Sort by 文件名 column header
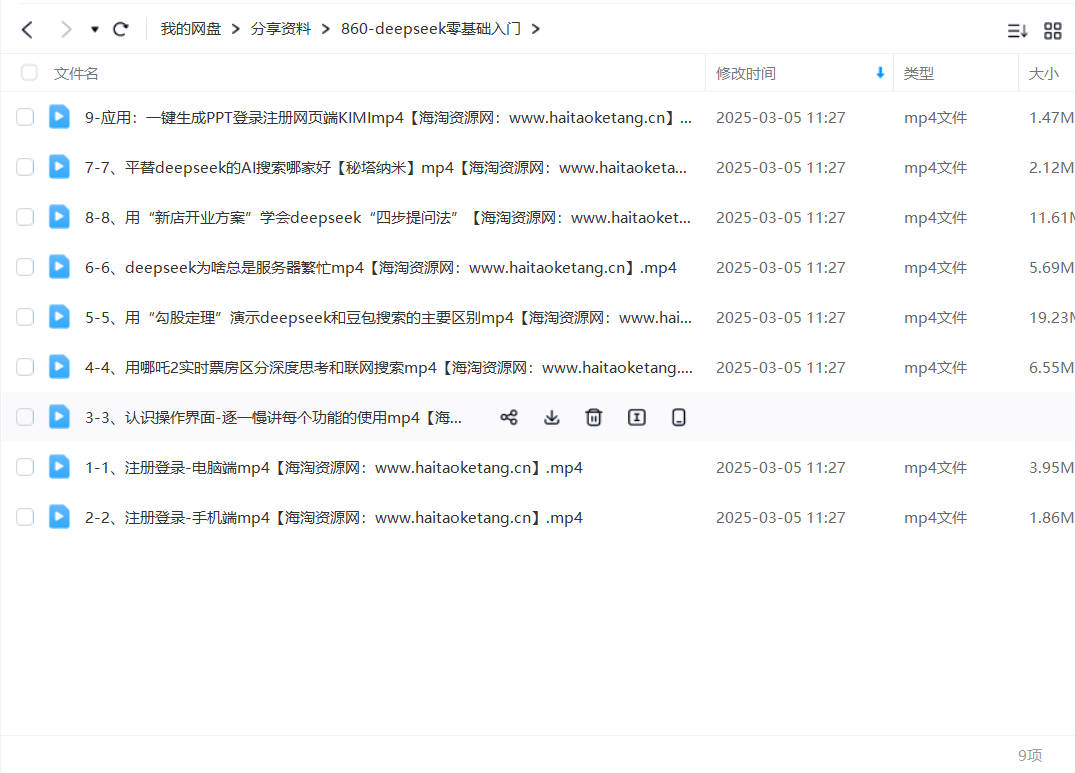Image resolution: width=1075 pixels, height=773 pixels. [76, 73]
